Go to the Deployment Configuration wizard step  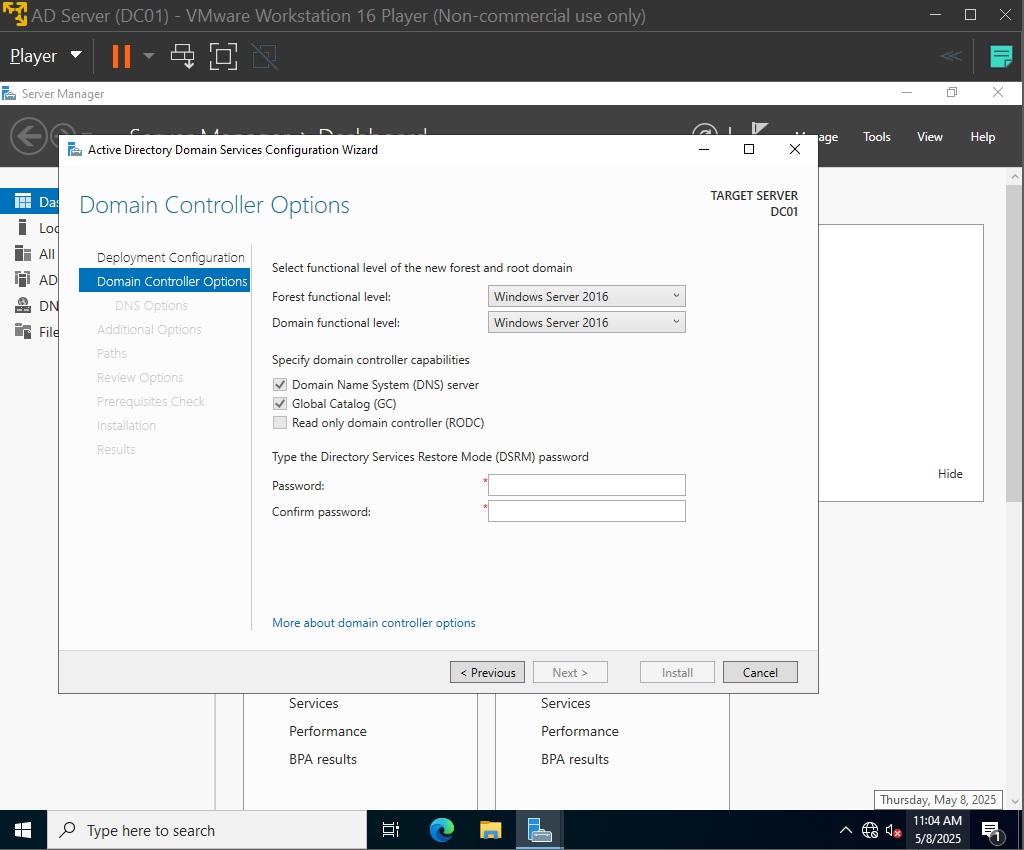tap(170, 258)
